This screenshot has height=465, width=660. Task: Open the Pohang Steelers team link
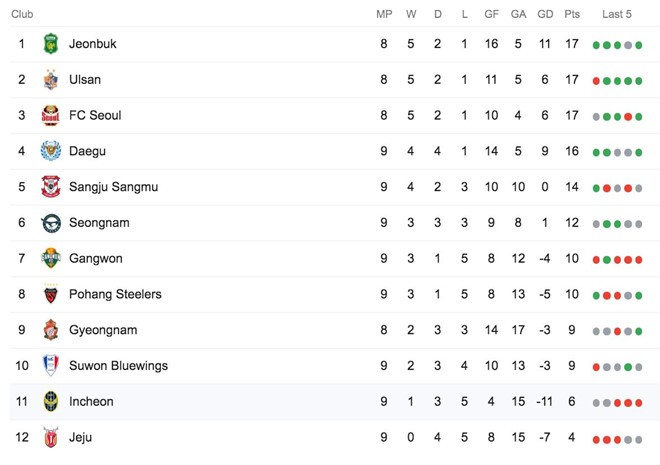(115, 294)
